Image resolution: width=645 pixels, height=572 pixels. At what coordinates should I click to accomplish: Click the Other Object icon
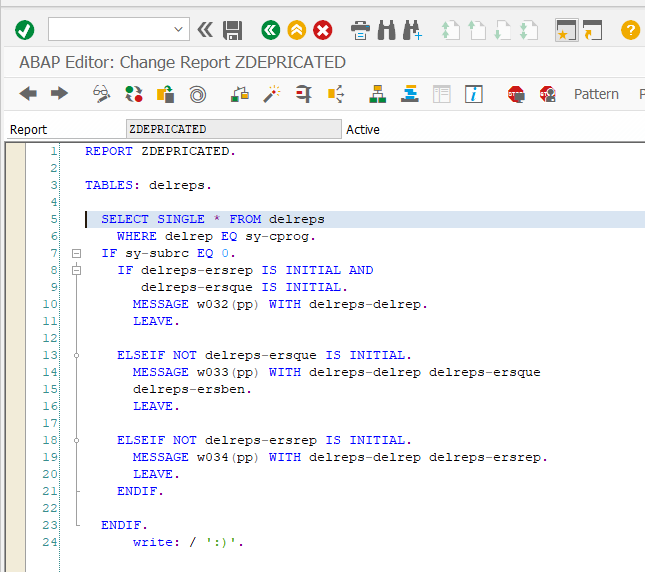[165, 94]
